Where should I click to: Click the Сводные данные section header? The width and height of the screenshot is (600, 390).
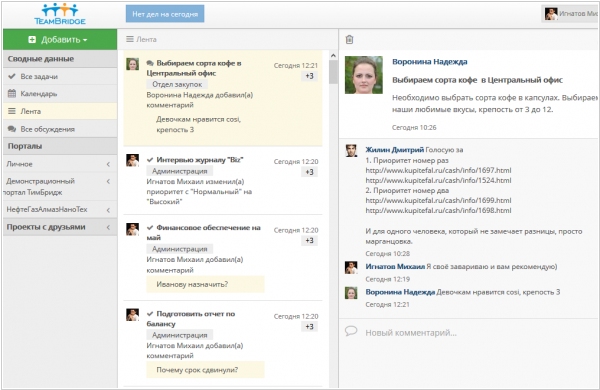60,59
